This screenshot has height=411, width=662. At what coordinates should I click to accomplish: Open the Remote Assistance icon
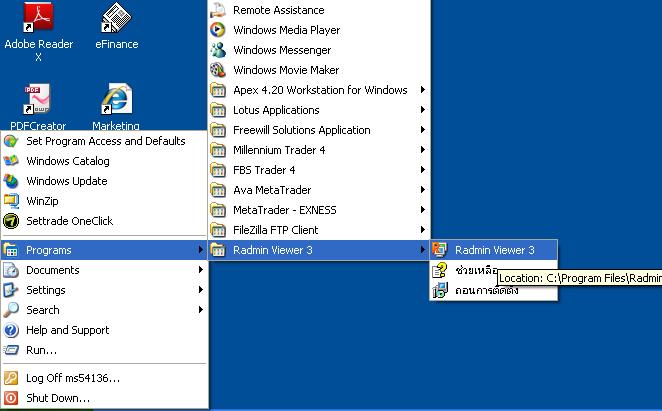click(x=218, y=10)
